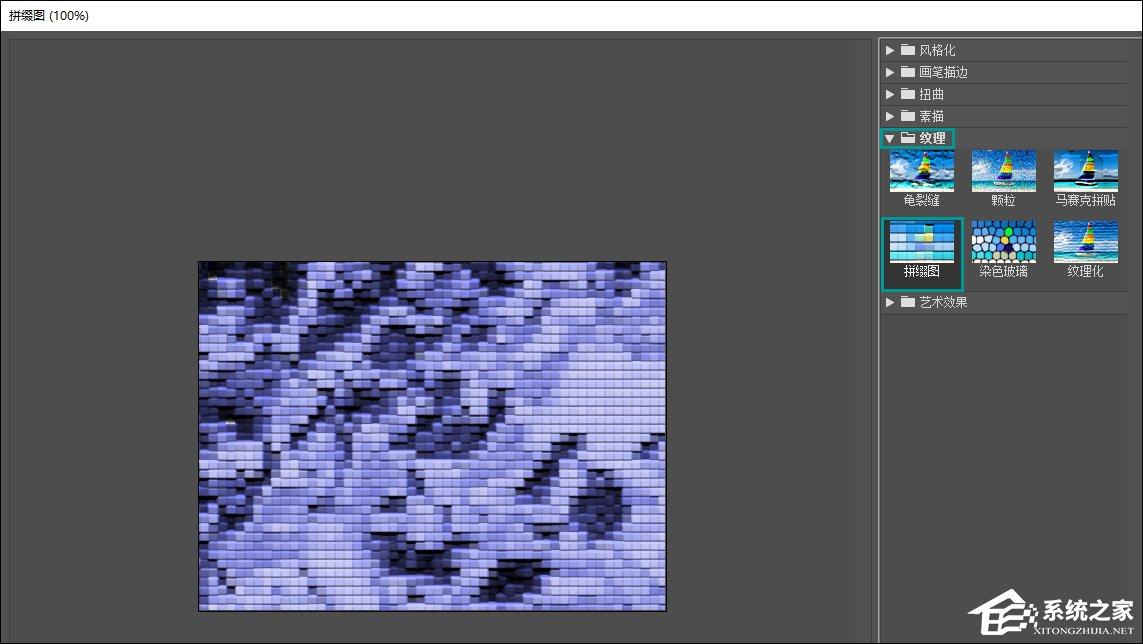Image resolution: width=1143 pixels, height=644 pixels.
Task: Apply the 马赛克拼贴 filter thumbnail
Action: (x=1085, y=171)
